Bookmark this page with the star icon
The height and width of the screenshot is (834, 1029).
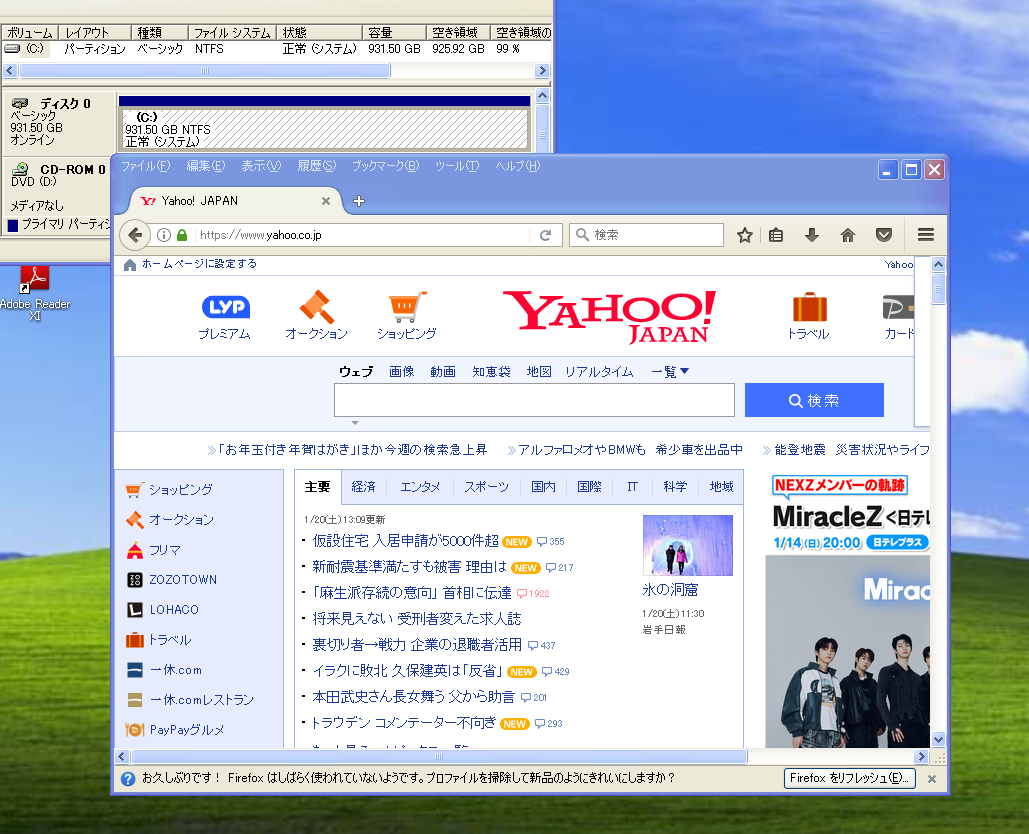(744, 235)
